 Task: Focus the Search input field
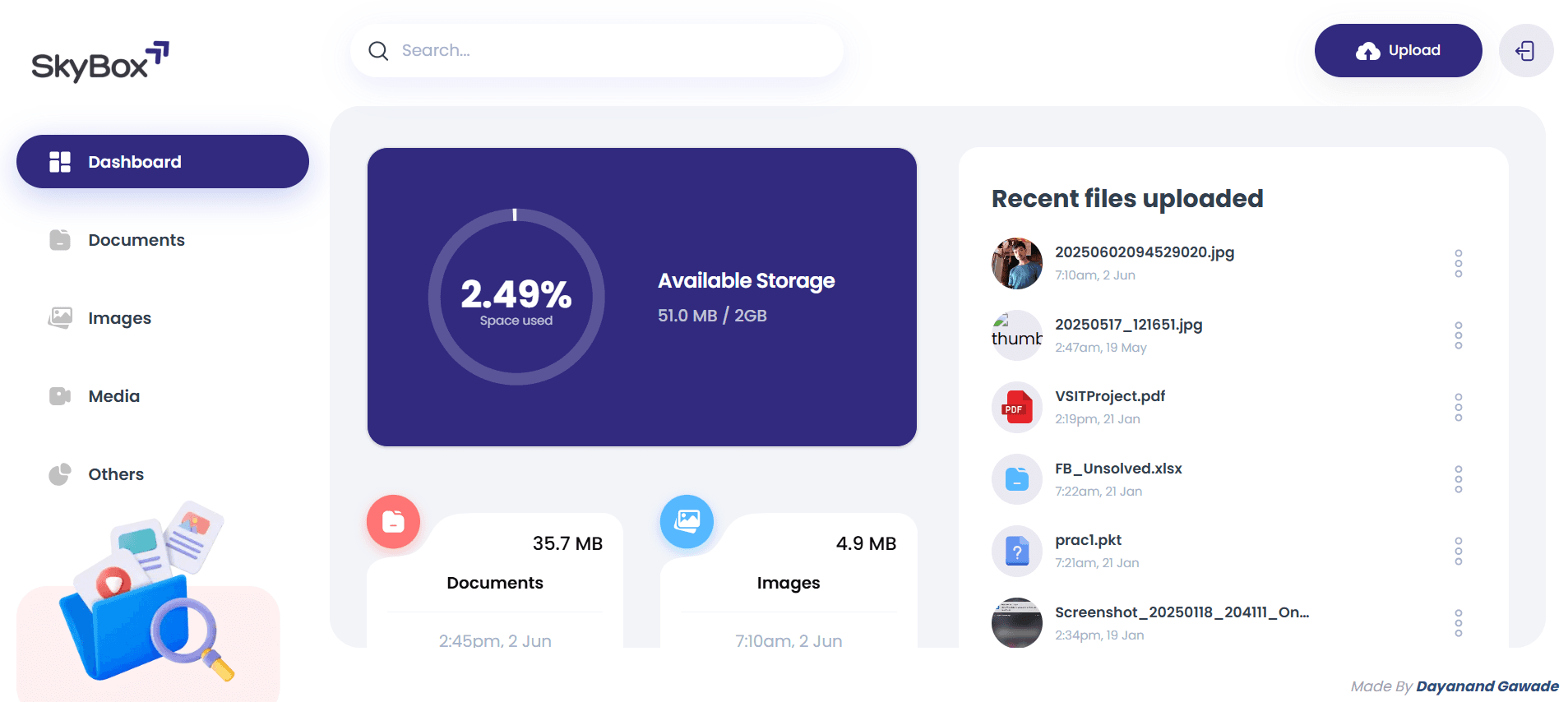[x=596, y=50]
